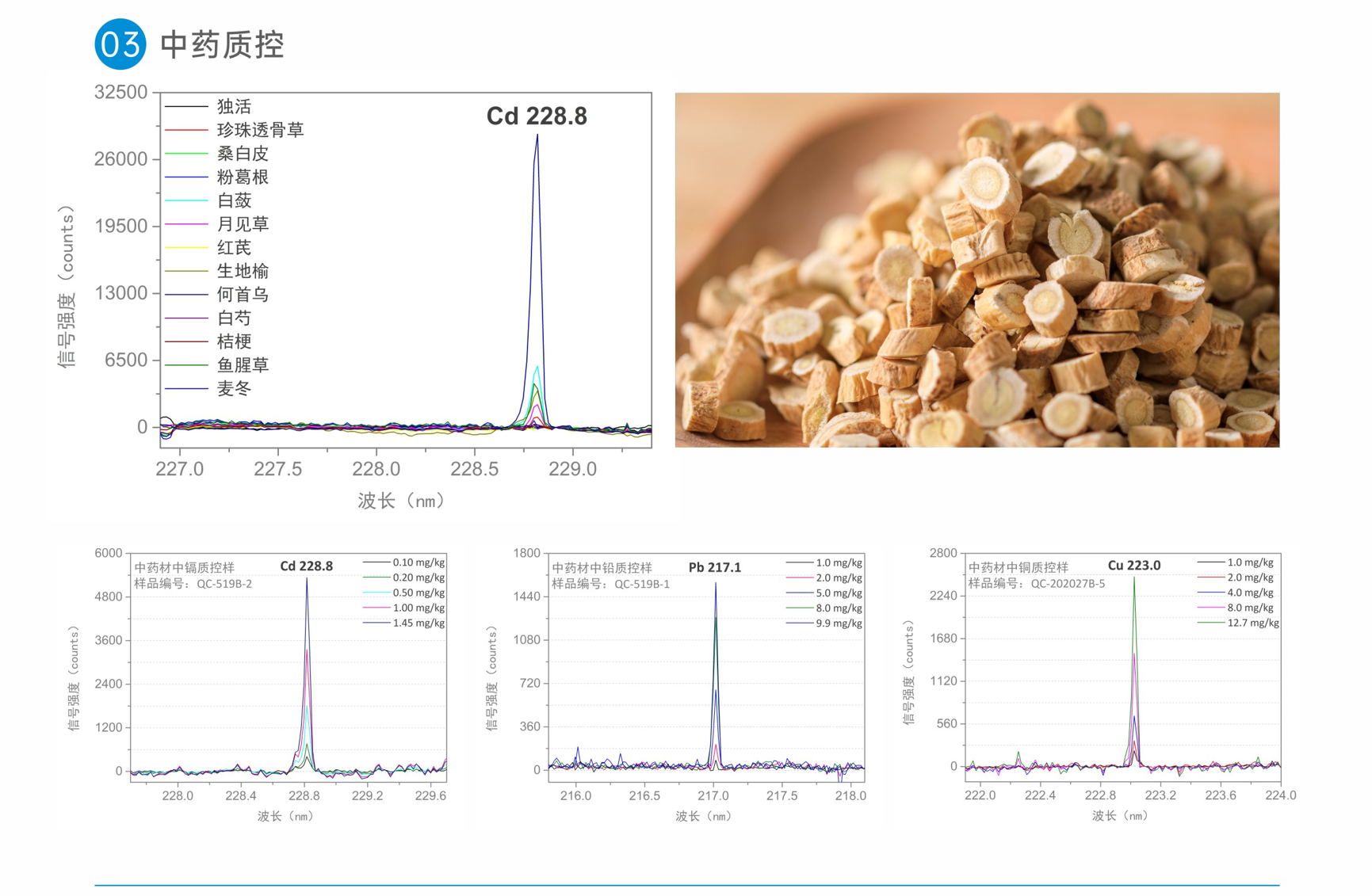Viewport: 1372px width, 896px height.
Task: Click the Cu 223.0 chart title
Action: [x=1133, y=566]
